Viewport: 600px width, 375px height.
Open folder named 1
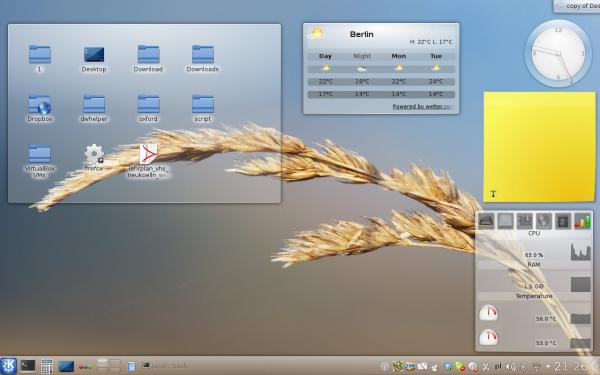(x=39, y=58)
